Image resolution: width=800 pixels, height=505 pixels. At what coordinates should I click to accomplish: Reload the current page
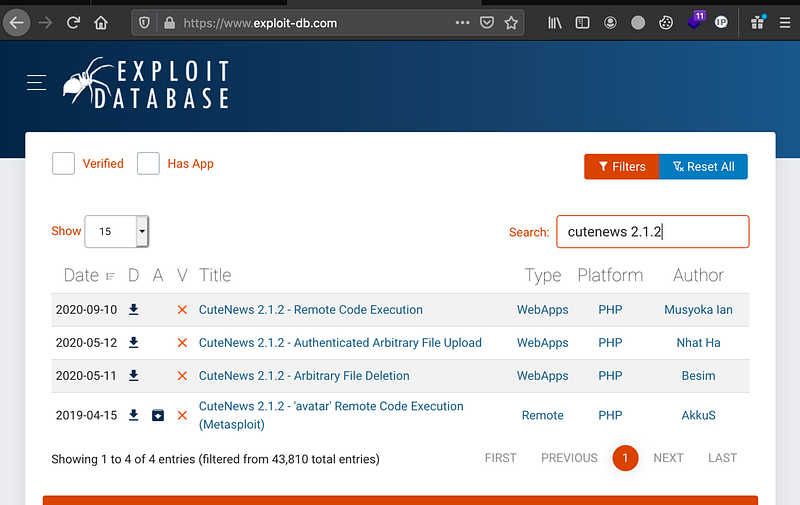tap(73, 23)
